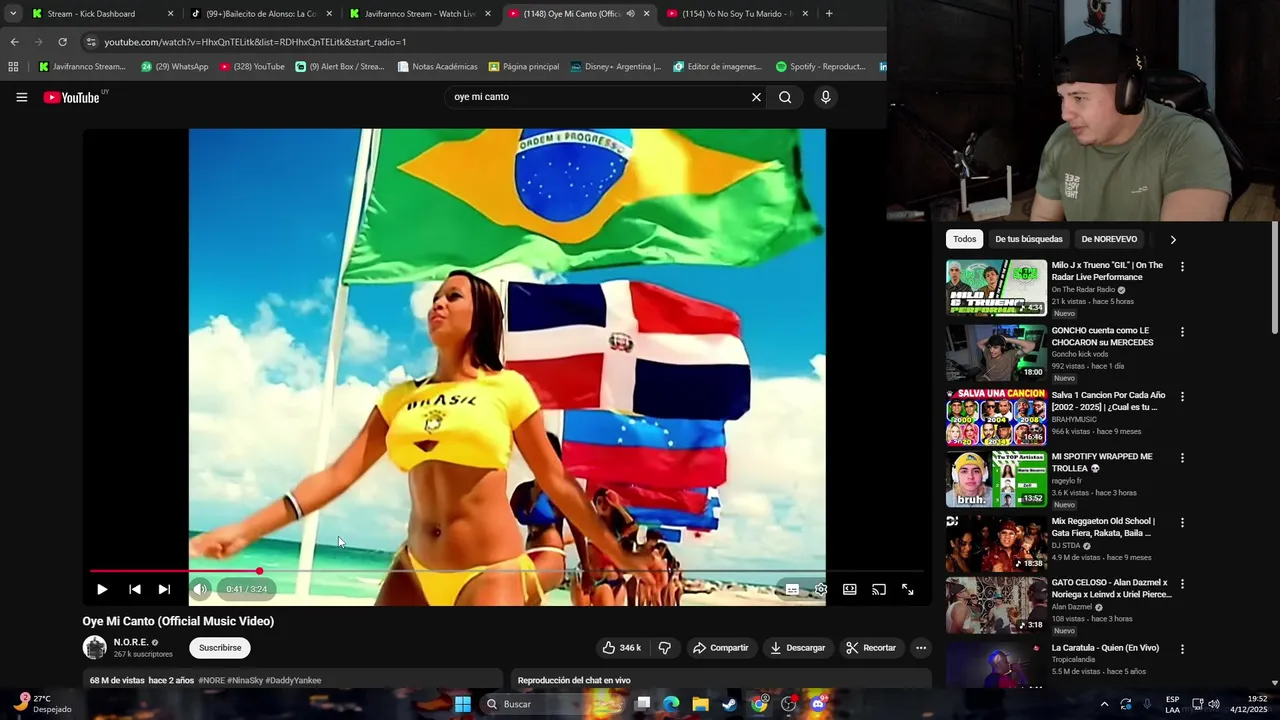Switch to Bailecito de Alonso TikTok tab
The height and width of the screenshot is (720, 1280).
click(261, 14)
